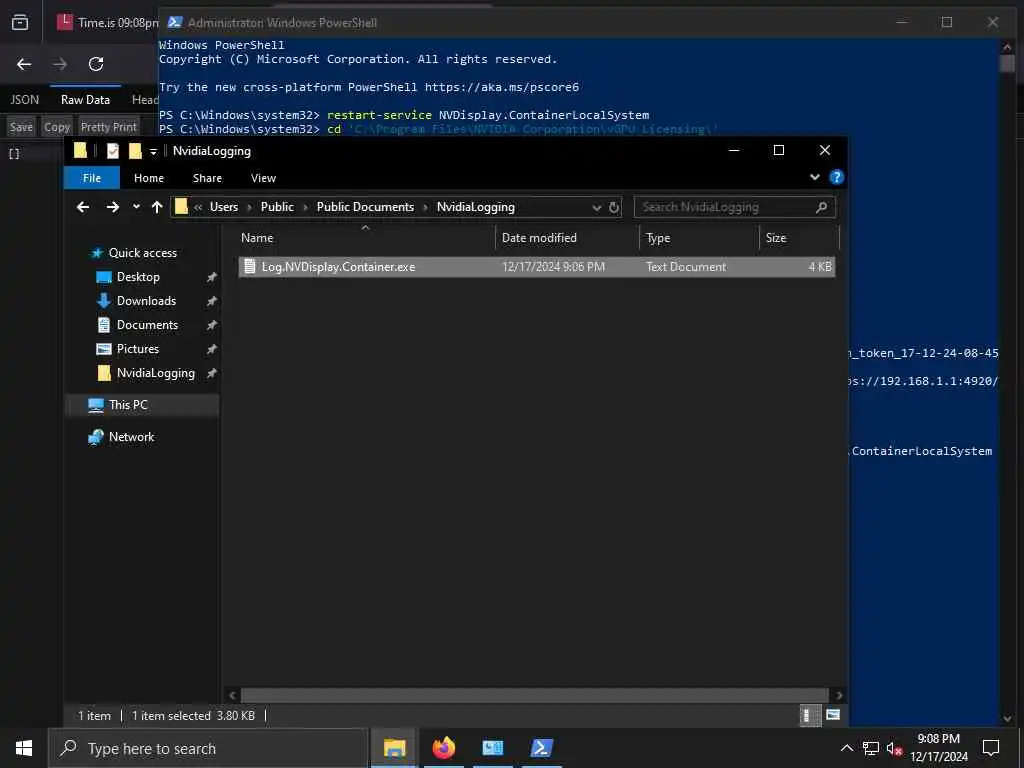
Task: Click the taskbar Type here to search box
Action: pos(208,748)
